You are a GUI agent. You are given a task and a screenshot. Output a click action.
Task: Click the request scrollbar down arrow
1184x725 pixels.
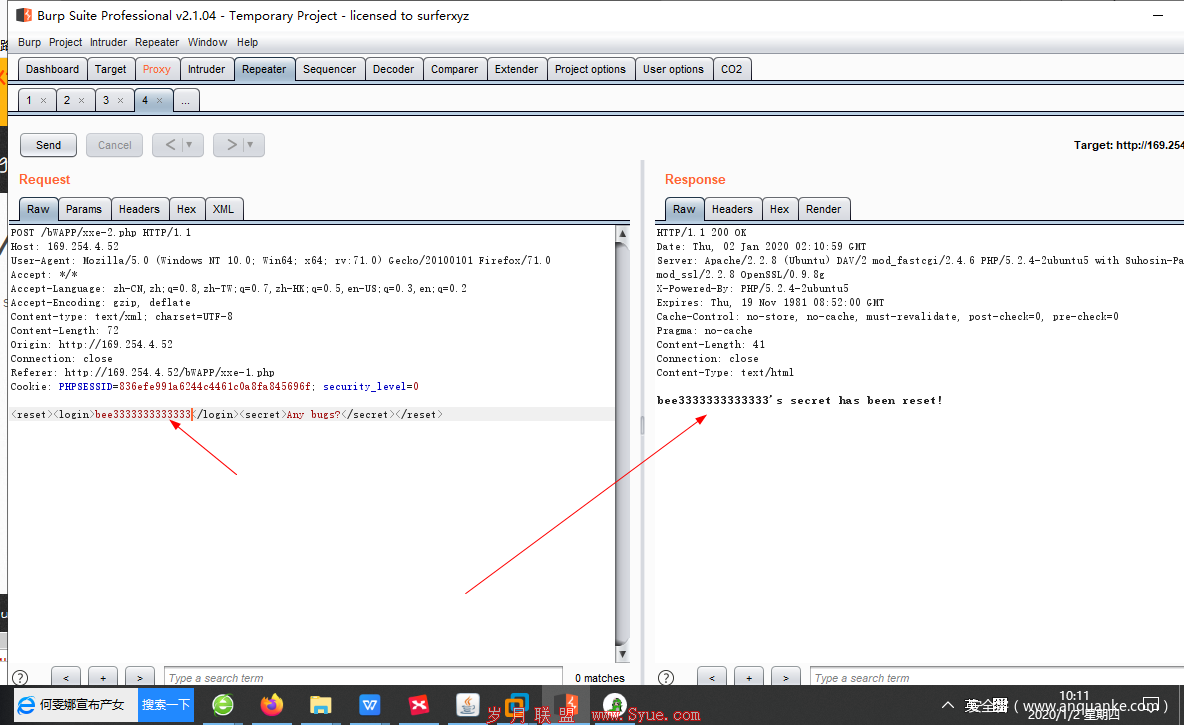click(x=623, y=654)
